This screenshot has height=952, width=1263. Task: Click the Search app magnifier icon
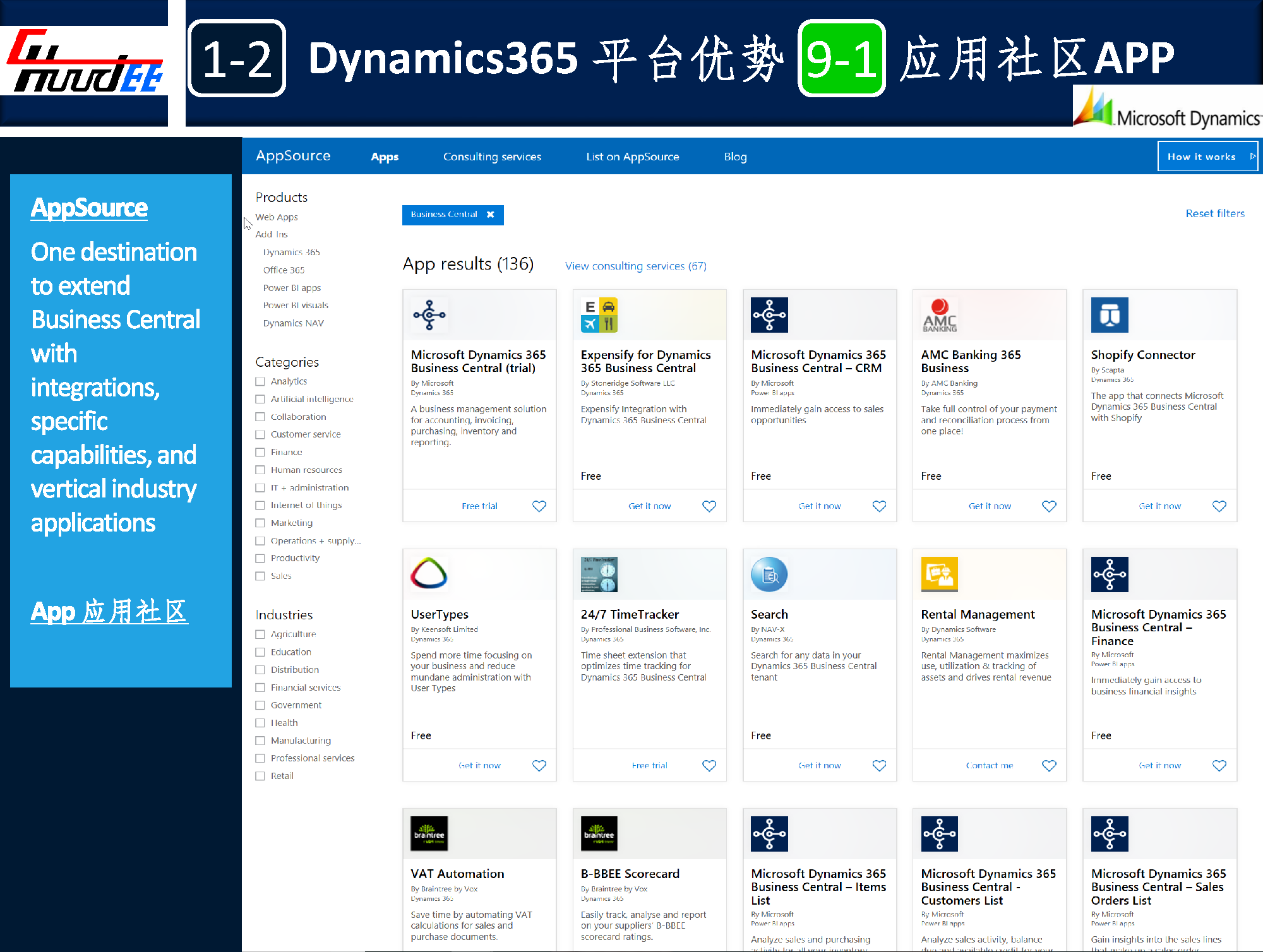click(x=769, y=574)
